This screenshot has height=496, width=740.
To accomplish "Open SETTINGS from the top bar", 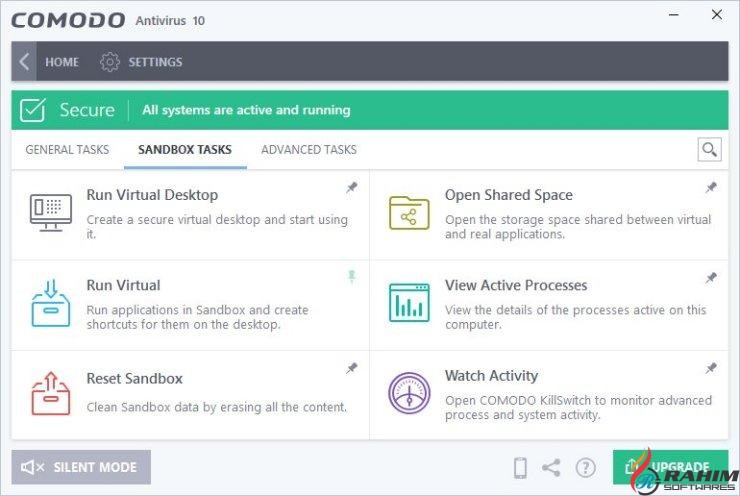I will pyautogui.click(x=155, y=62).
